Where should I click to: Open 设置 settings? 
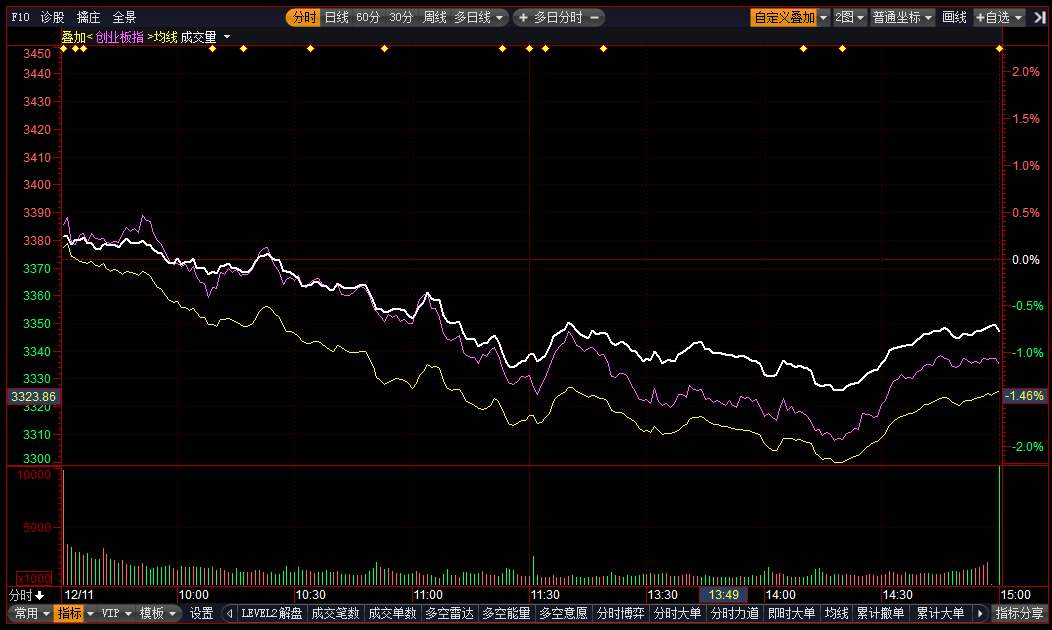pyautogui.click(x=201, y=613)
